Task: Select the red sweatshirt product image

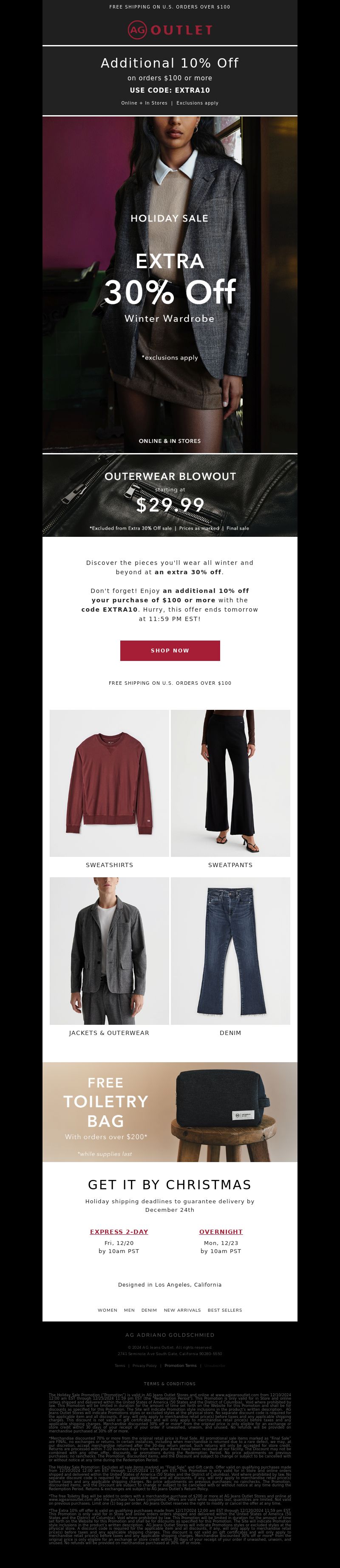Action: pyautogui.click(x=110, y=783)
